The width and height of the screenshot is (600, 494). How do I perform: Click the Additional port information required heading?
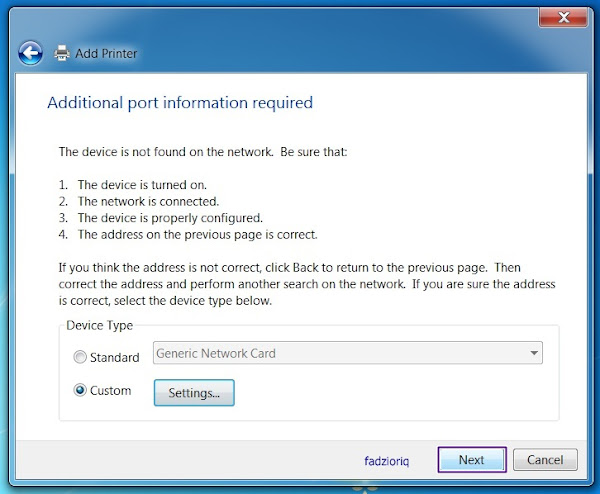click(x=180, y=103)
